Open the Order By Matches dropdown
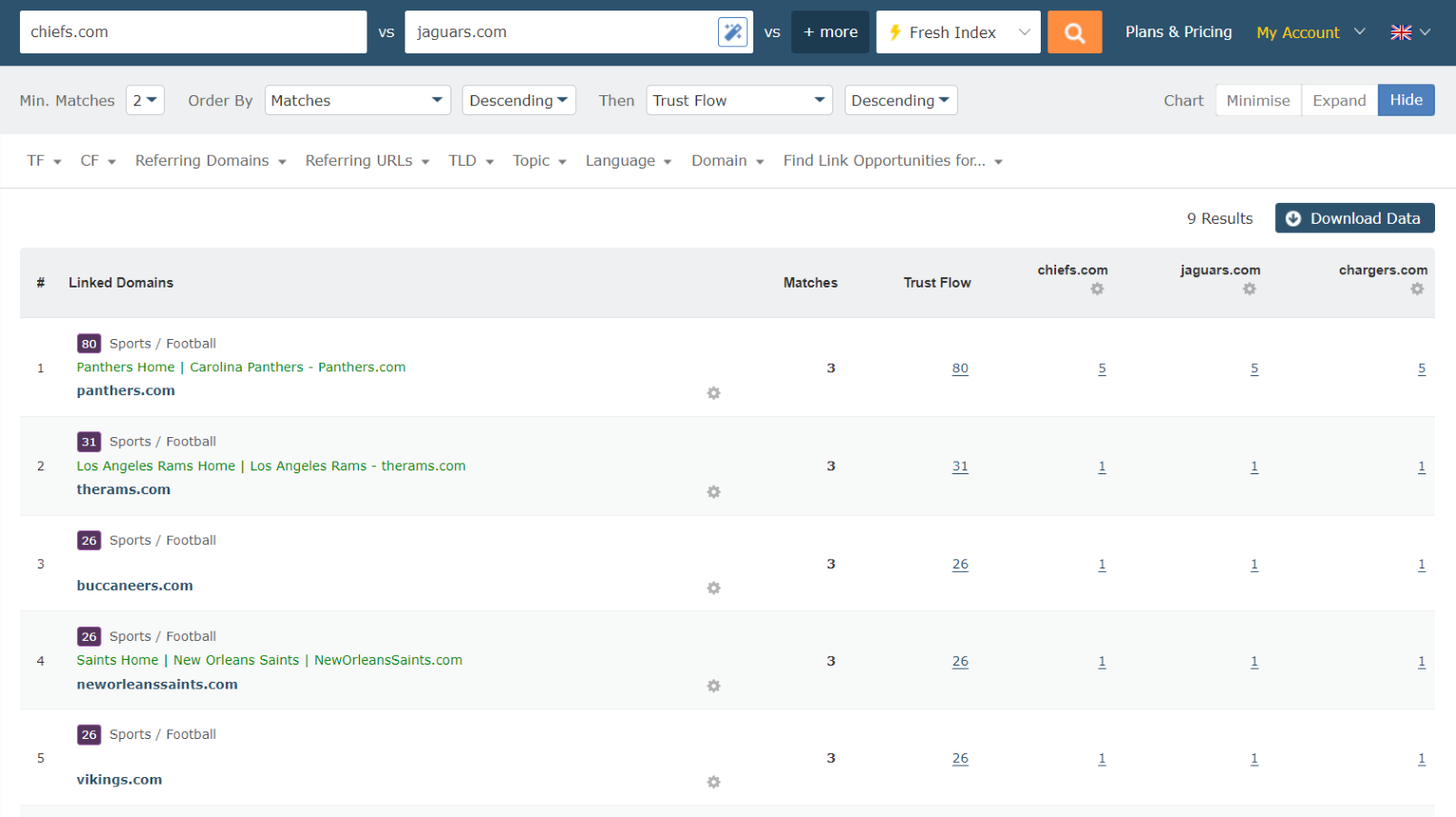Screen dimensions: 1456x817 357,100
